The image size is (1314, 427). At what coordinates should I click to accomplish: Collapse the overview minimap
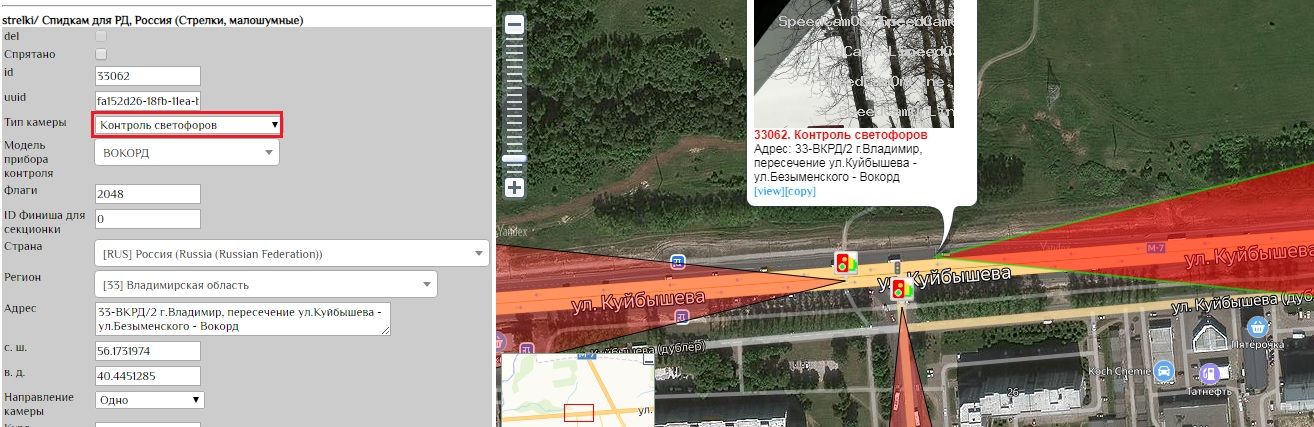(646, 360)
